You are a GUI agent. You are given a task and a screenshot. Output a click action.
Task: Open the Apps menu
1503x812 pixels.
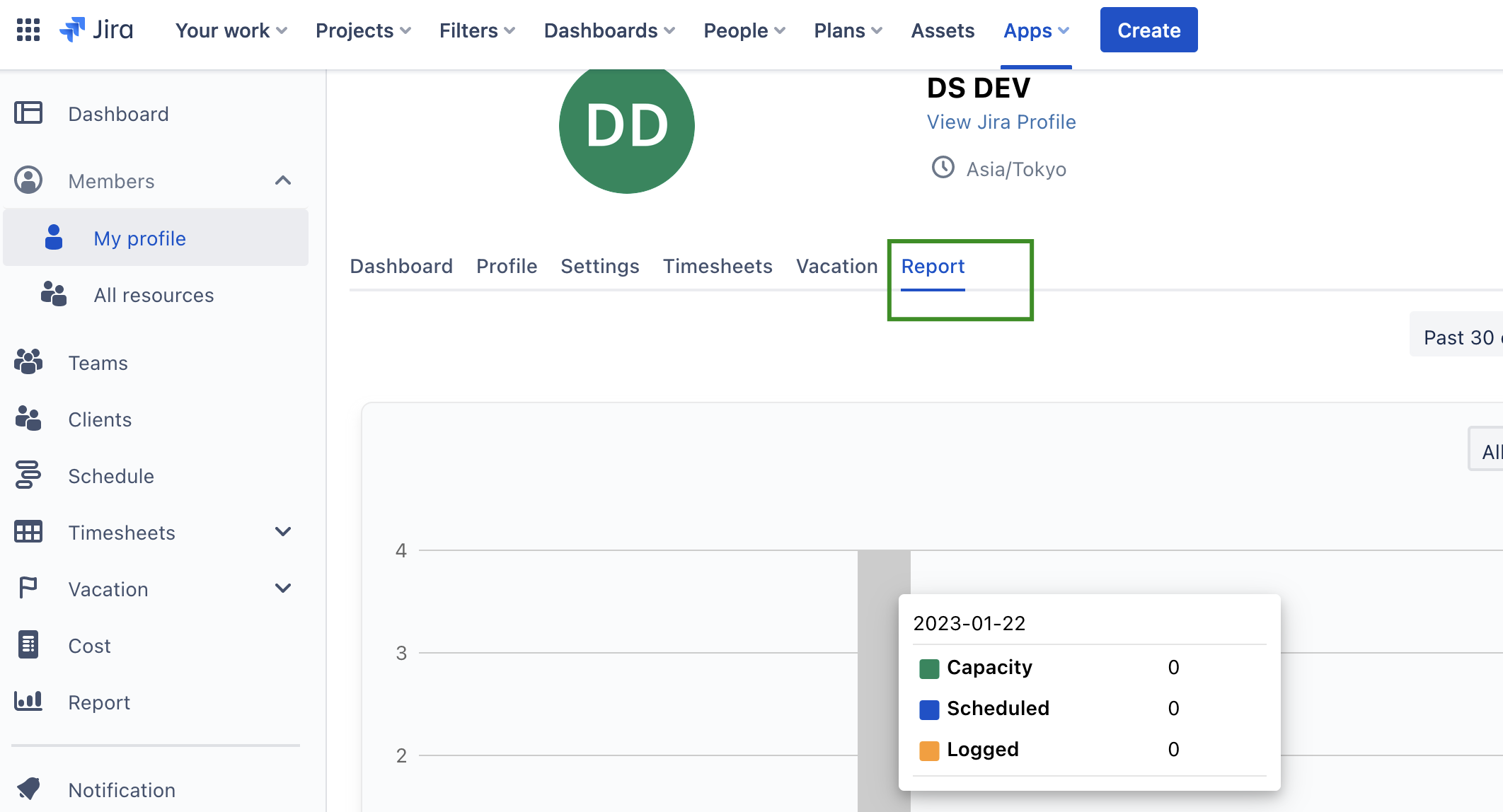click(1036, 30)
